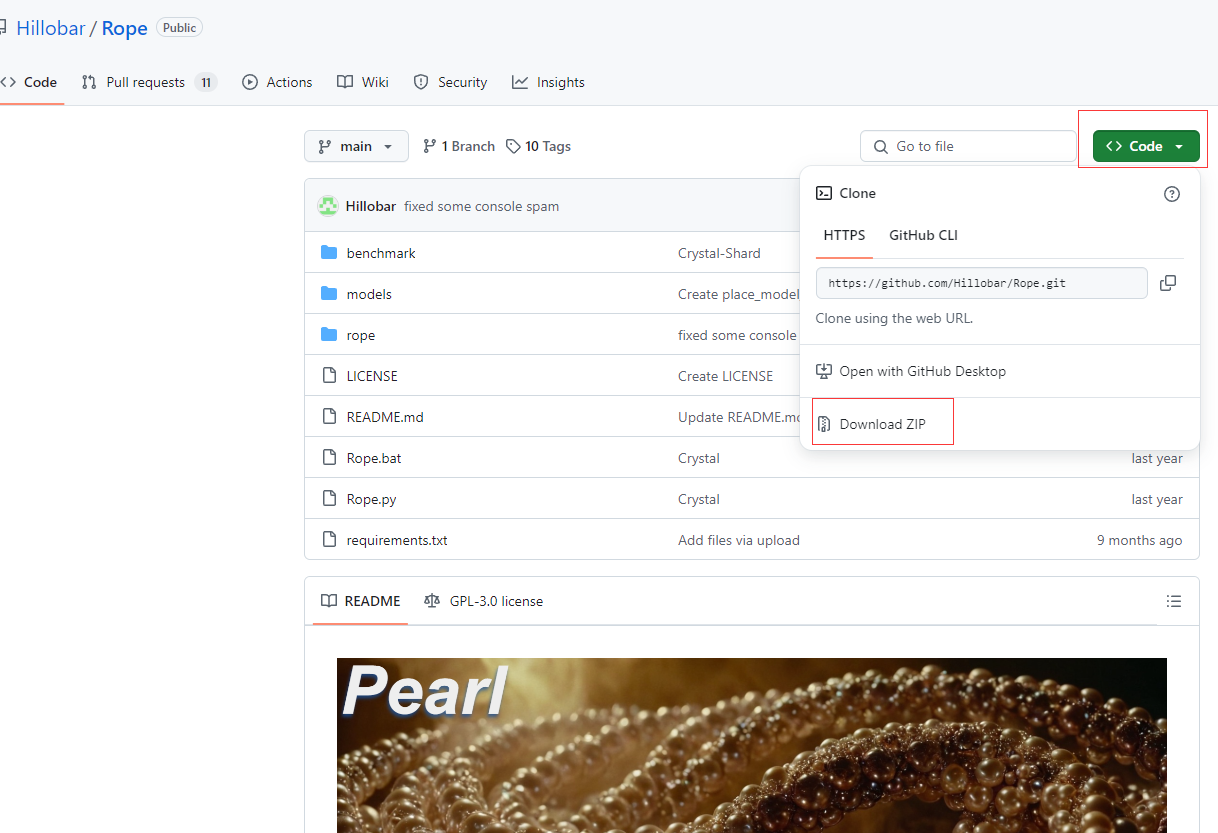The width and height of the screenshot is (1218, 833).
Task: Click the rope folder icon
Action: (329, 335)
